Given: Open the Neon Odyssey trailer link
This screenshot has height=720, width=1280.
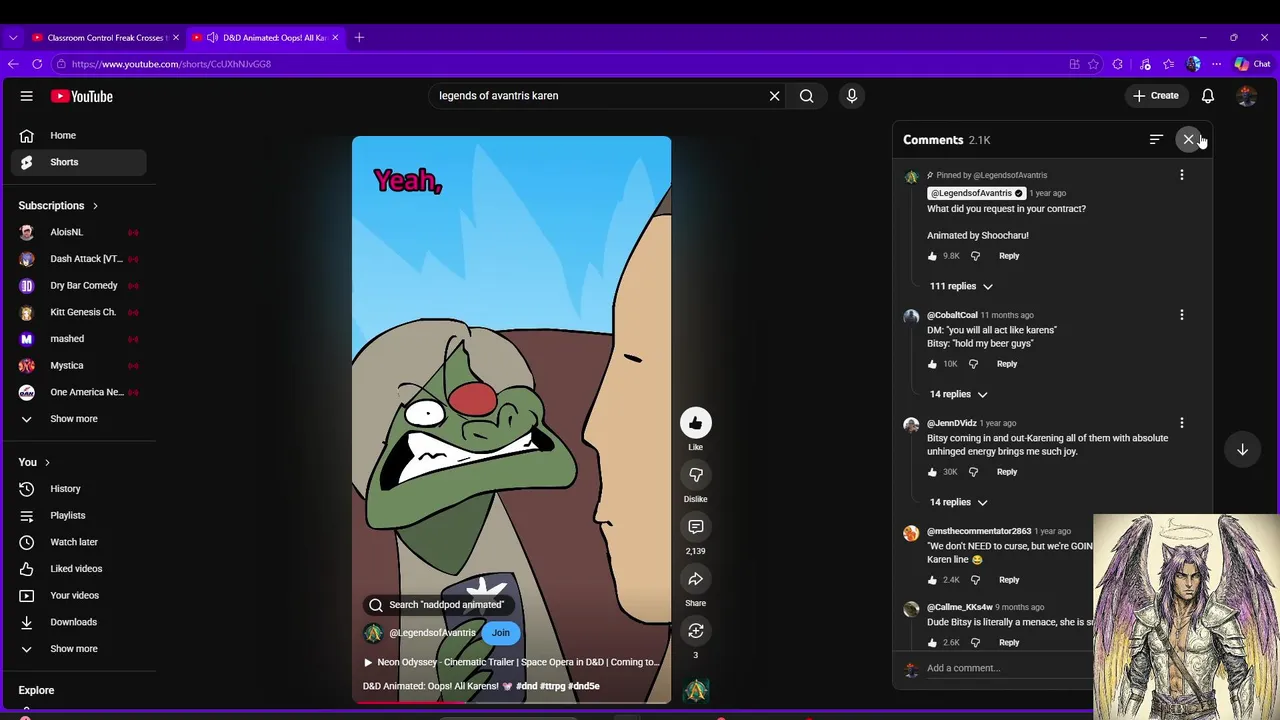Looking at the screenshot, I should [x=511, y=662].
